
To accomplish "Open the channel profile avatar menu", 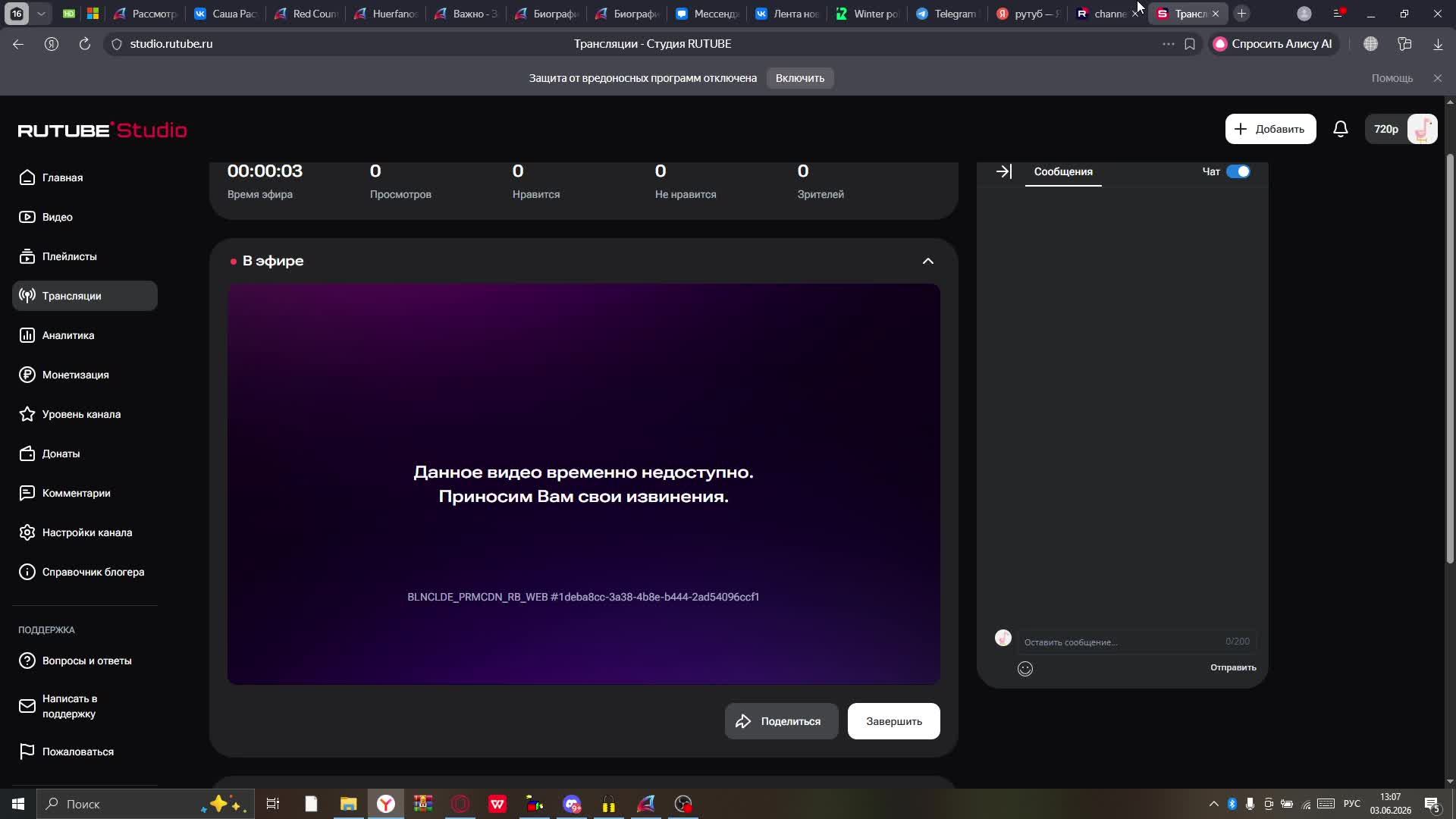I will 1422,129.
